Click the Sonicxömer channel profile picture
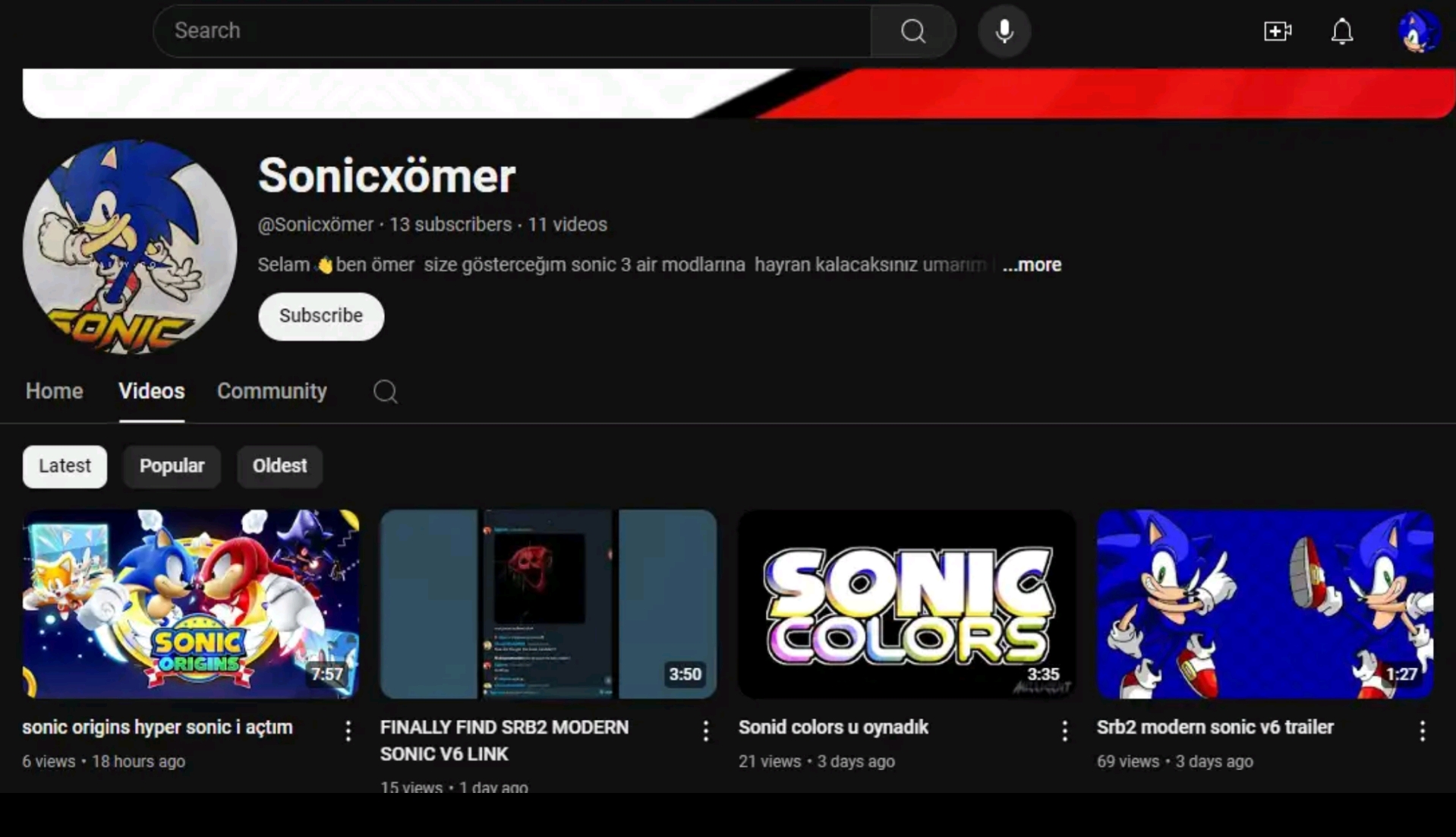This screenshot has height=837, width=1456. pyautogui.click(x=130, y=247)
